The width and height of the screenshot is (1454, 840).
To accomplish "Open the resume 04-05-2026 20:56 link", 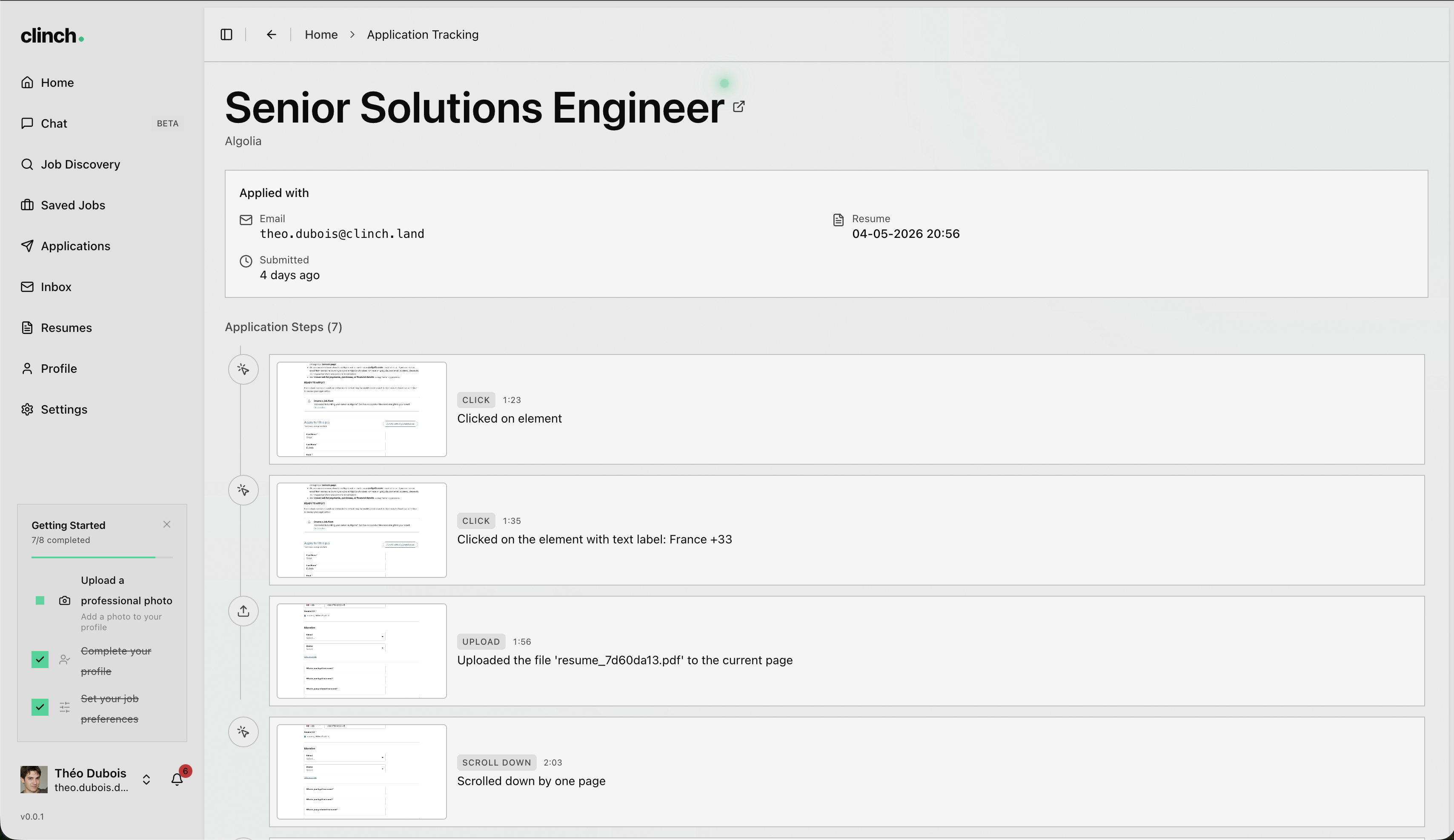I will pyautogui.click(x=906, y=234).
